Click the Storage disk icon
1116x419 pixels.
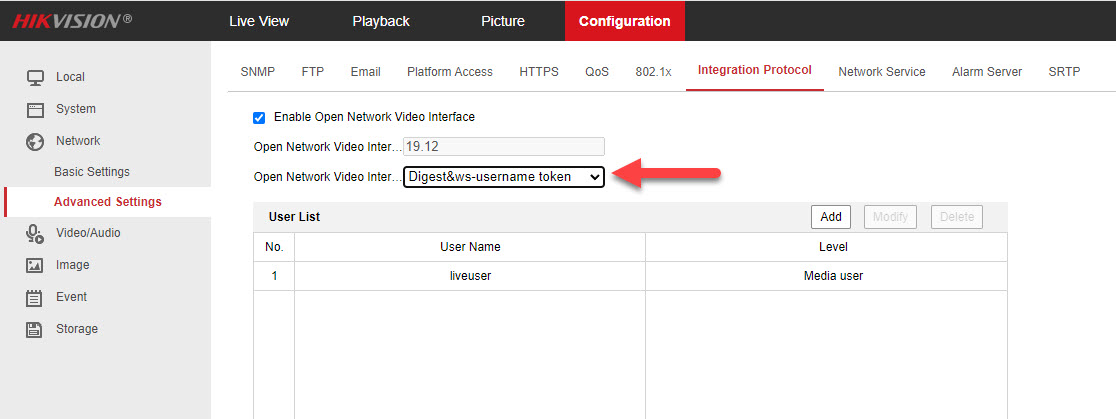coord(35,329)
